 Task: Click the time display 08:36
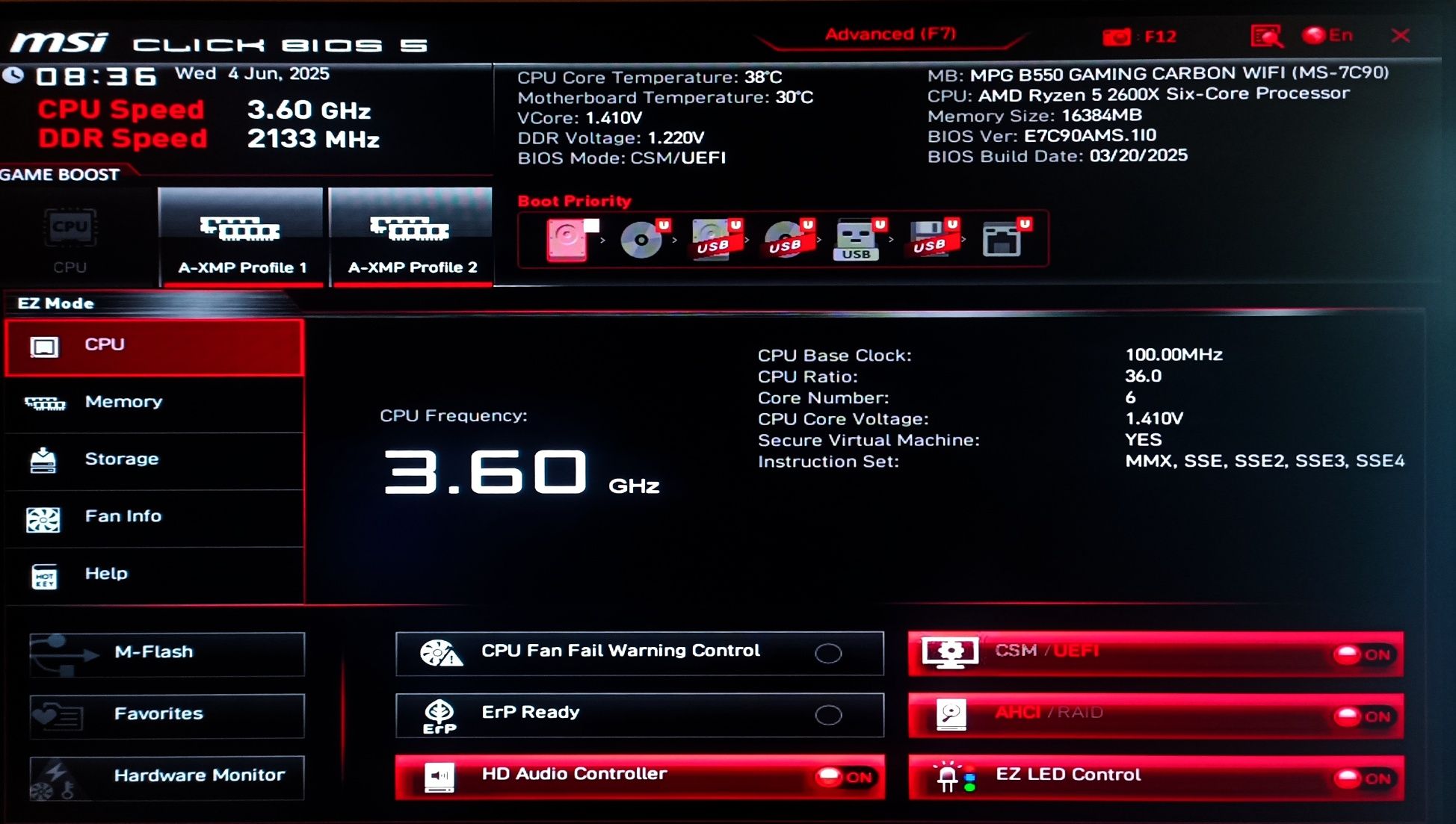coord(97,76)
